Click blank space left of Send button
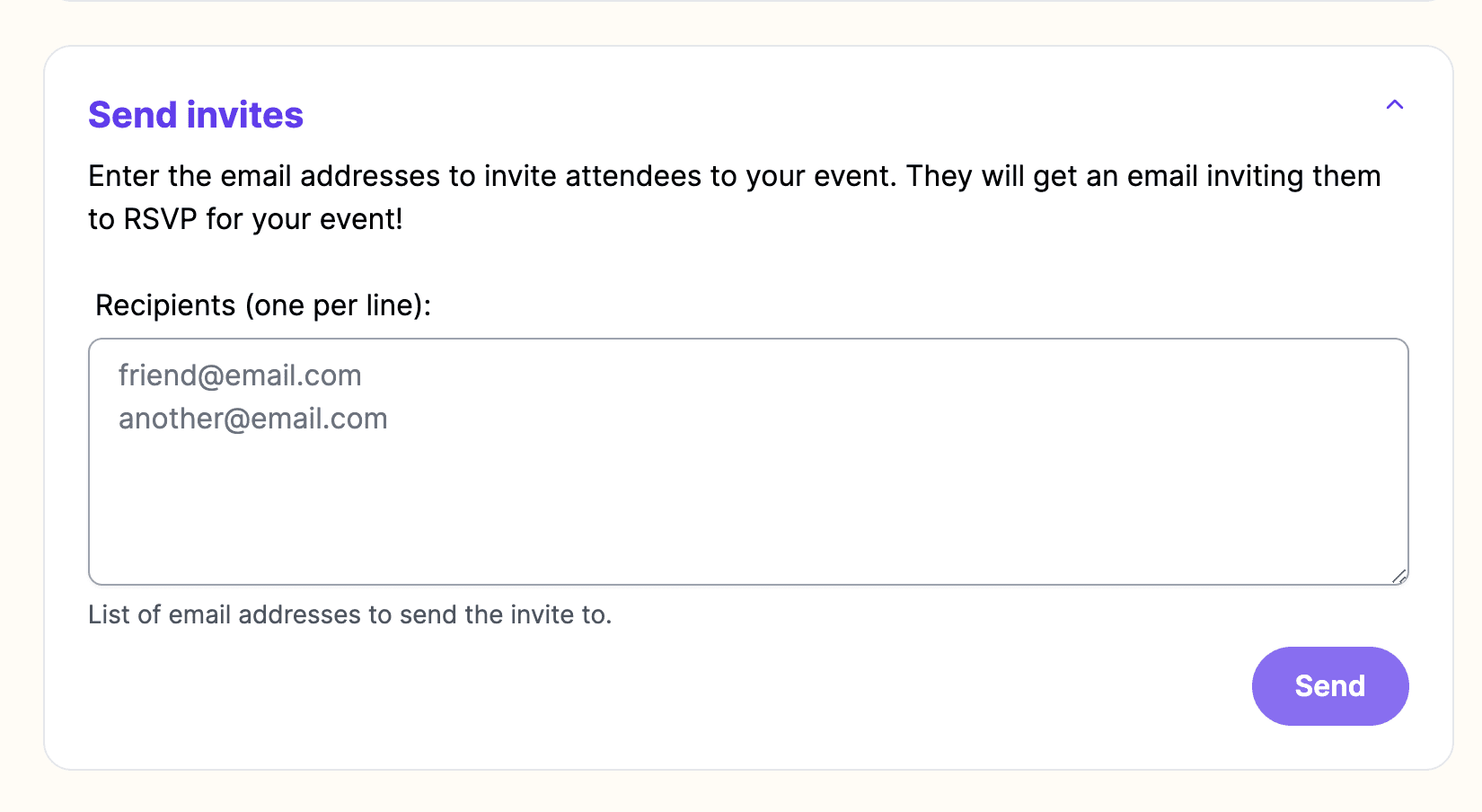This screenshot has height=812, width=1482. [898, 686]
